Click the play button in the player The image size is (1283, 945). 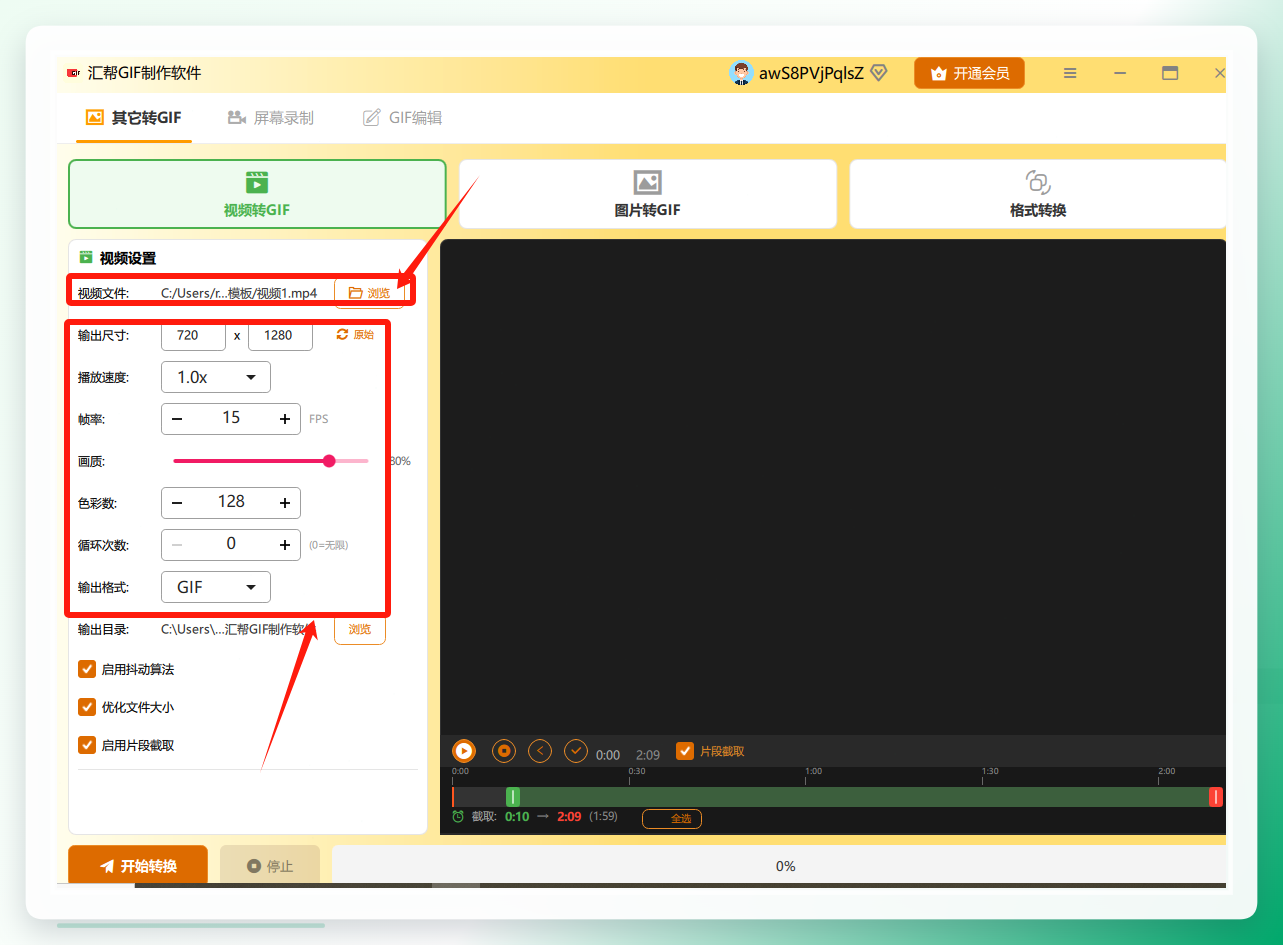(x=464, y=750)
